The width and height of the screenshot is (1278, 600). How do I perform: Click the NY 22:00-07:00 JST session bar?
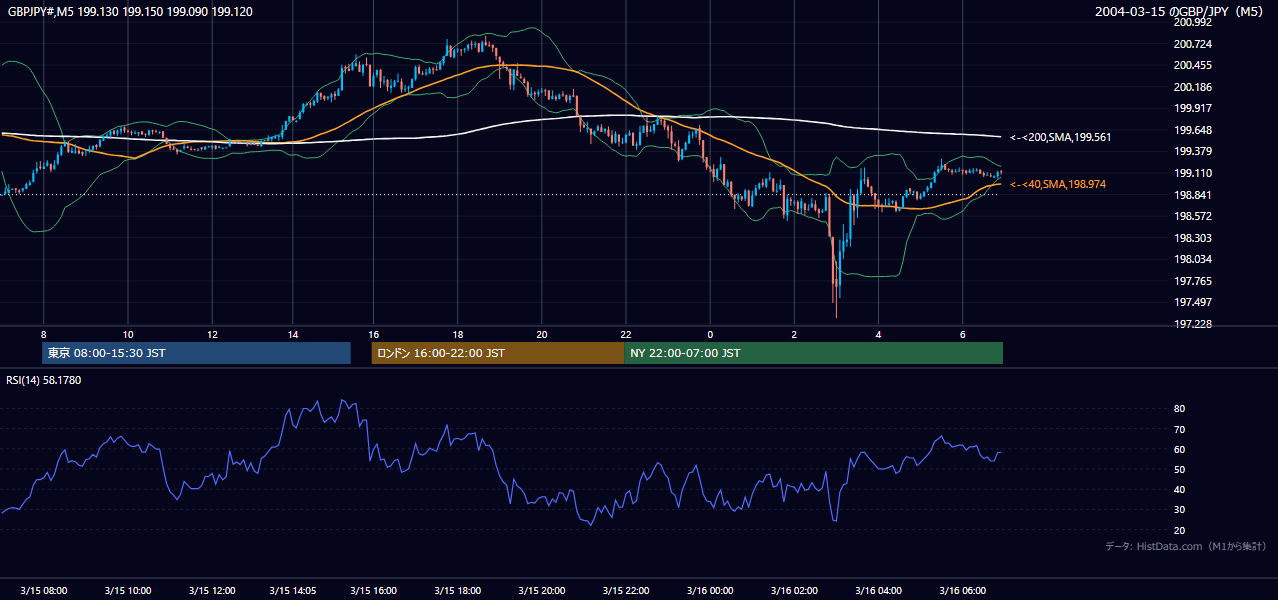coord(813,353)
